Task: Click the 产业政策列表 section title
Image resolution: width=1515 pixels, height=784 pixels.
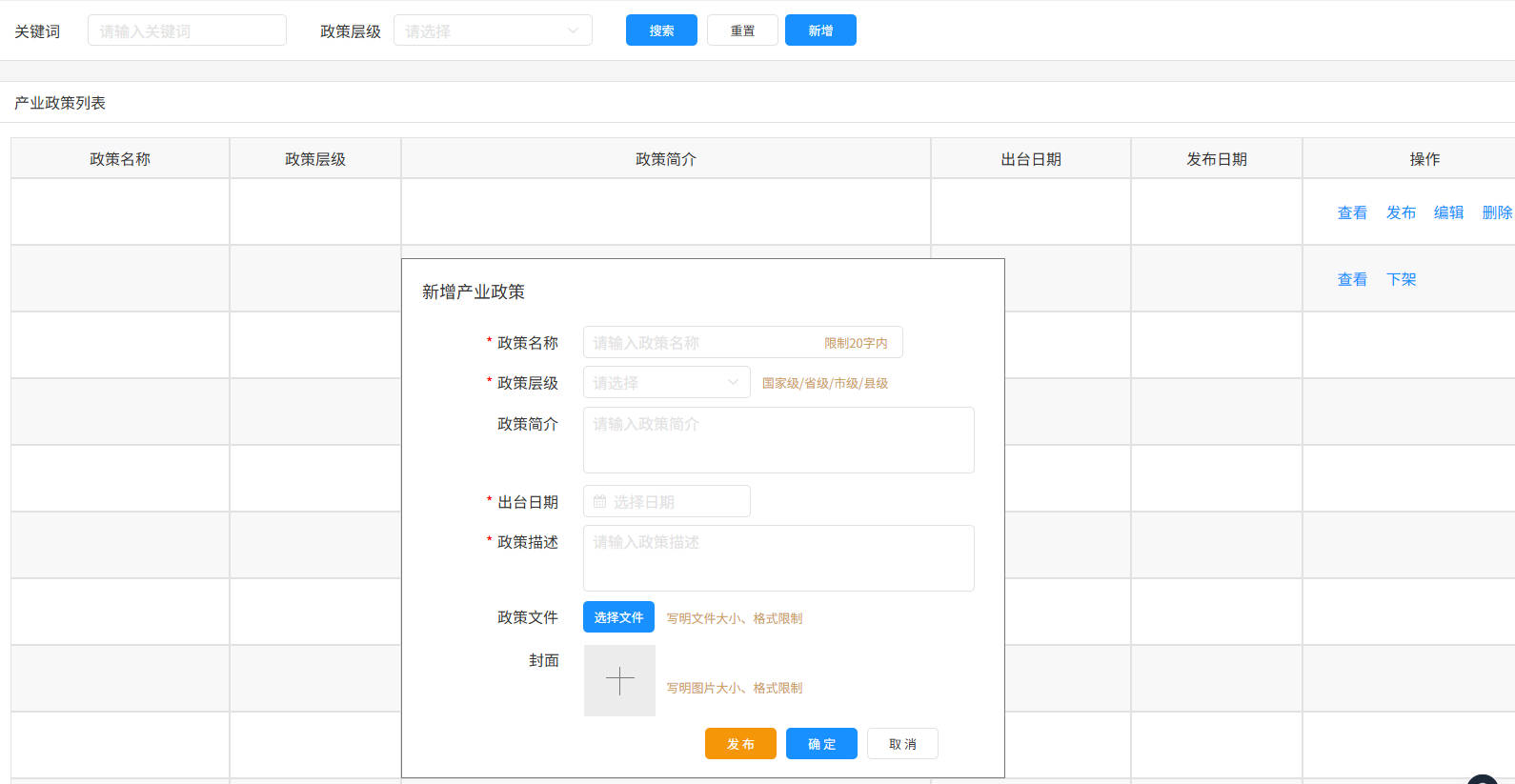Action: pyautogui.click(x=60, y=103)
